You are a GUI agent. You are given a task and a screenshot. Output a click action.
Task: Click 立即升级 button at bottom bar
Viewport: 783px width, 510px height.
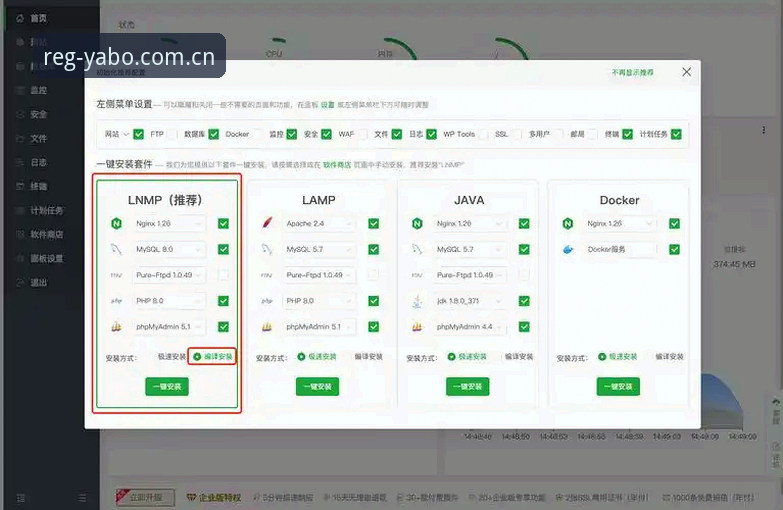coord(145,498)
